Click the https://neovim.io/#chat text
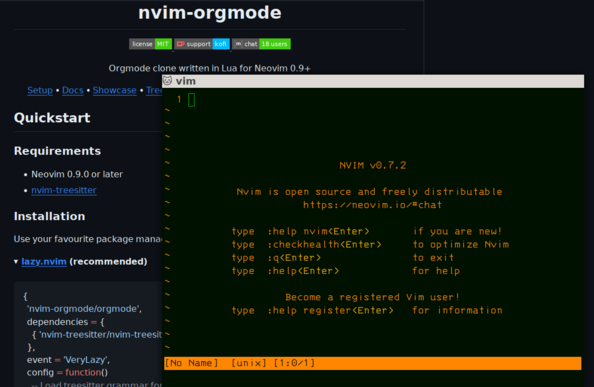The image size is (594, 387). coord(372,205)
